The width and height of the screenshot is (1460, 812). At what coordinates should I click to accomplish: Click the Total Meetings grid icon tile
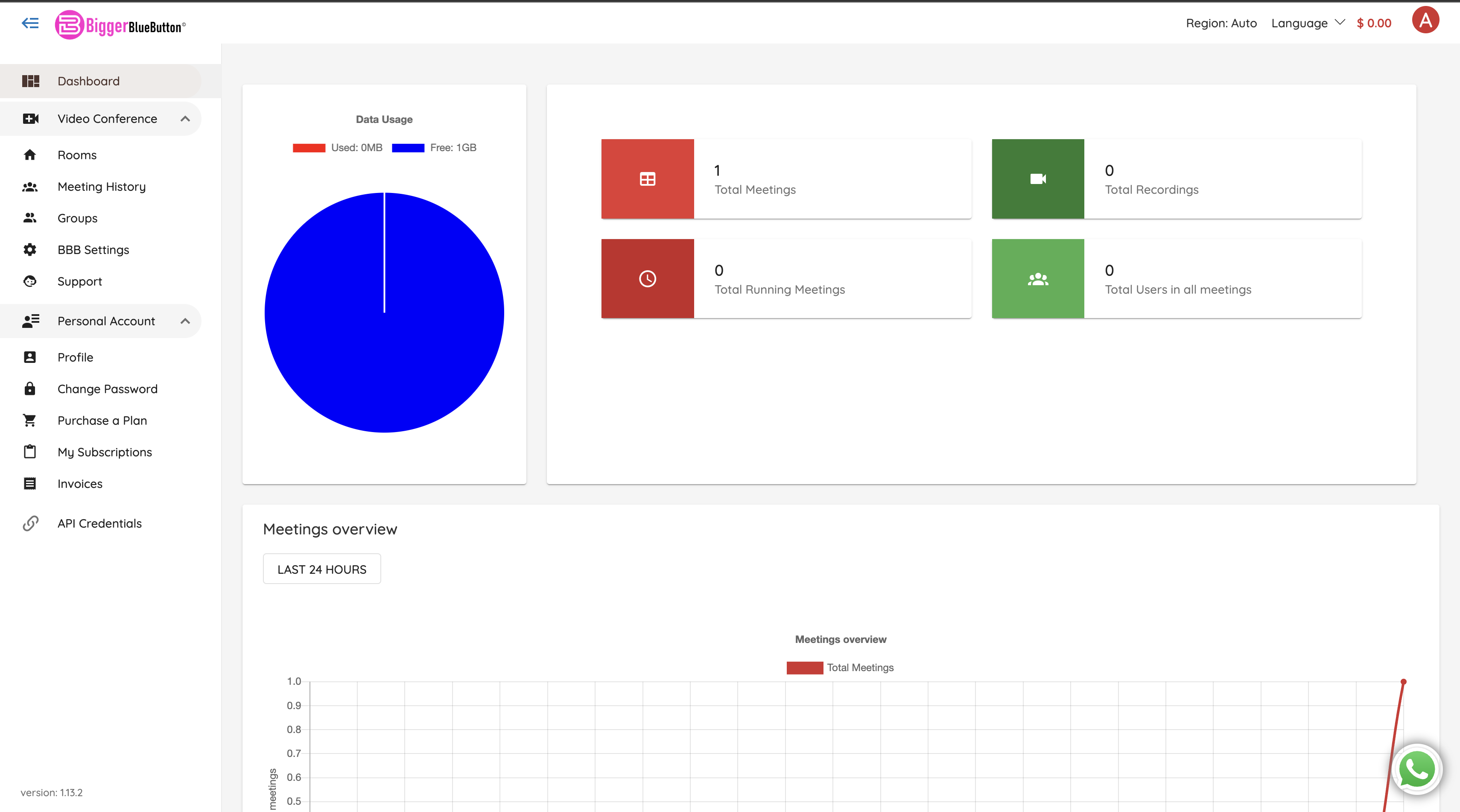[x=647, y=179]
